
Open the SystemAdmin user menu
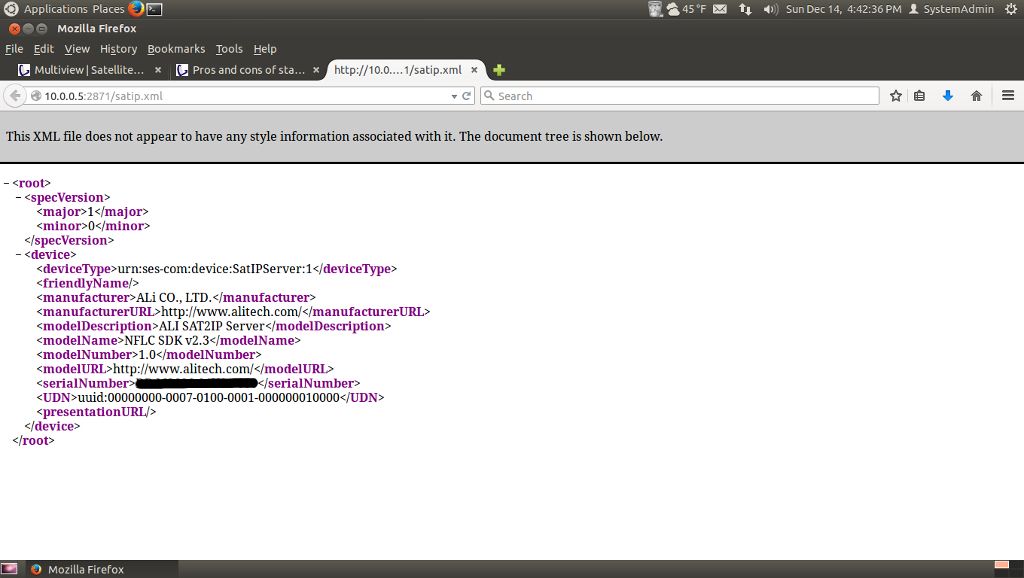pyautogui.click(x=952, y=9)
